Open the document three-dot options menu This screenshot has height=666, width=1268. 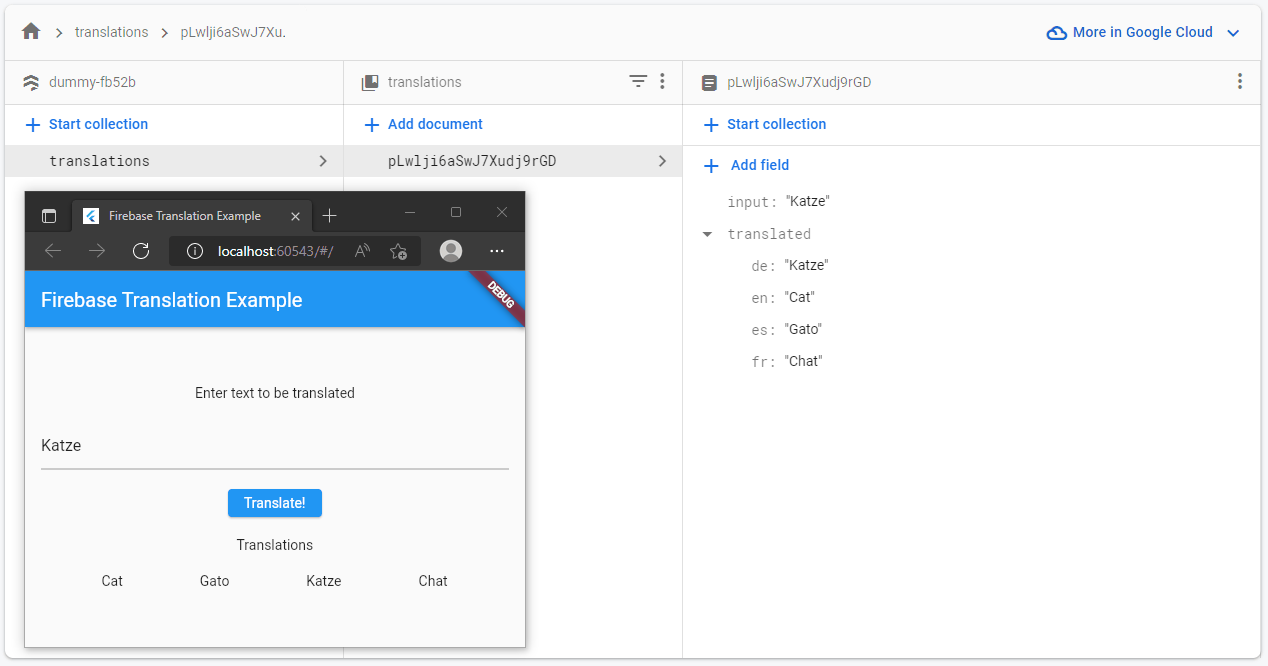tap(1240, 82)
